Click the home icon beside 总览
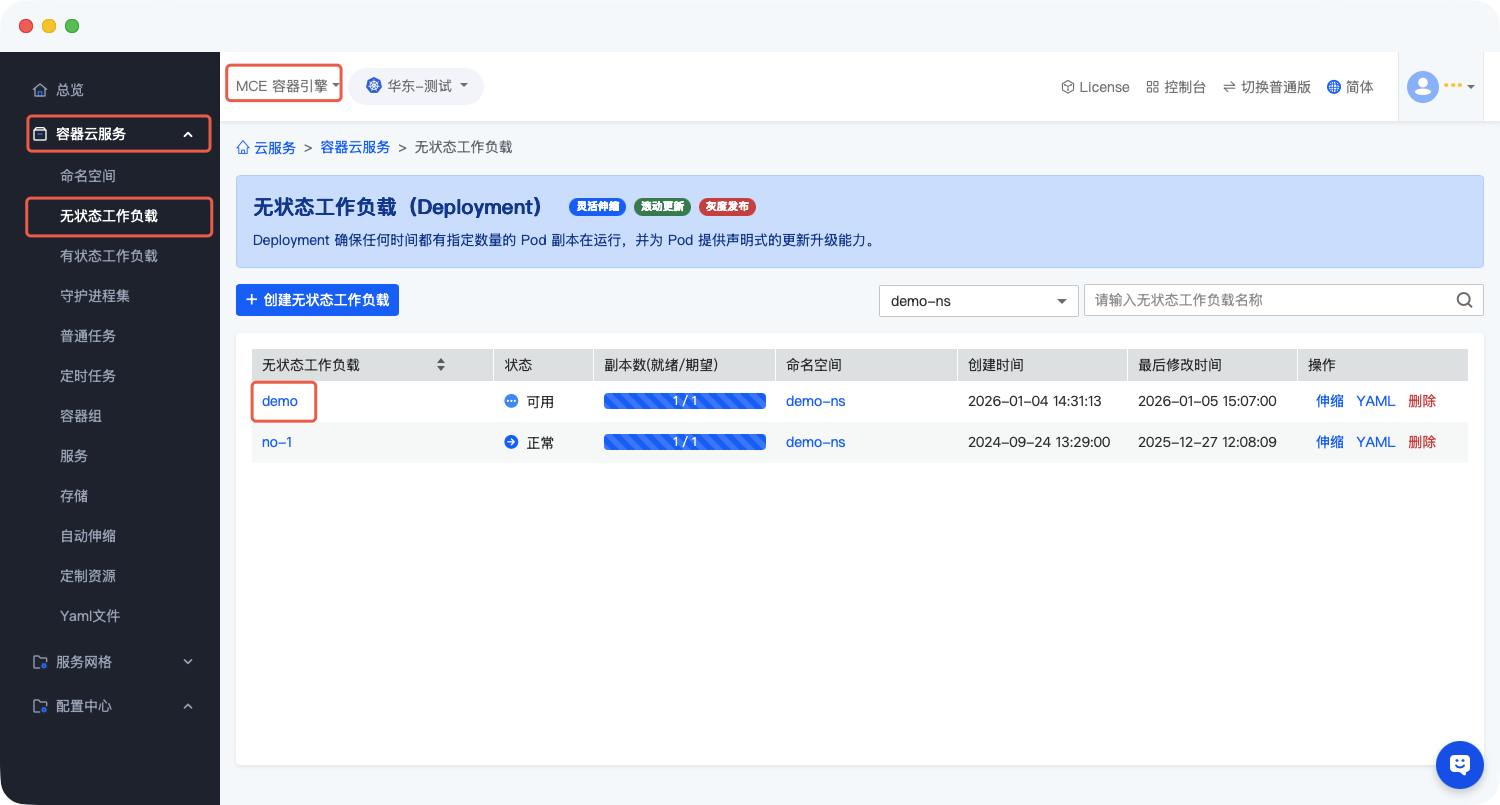 click(x=40, y=90)
